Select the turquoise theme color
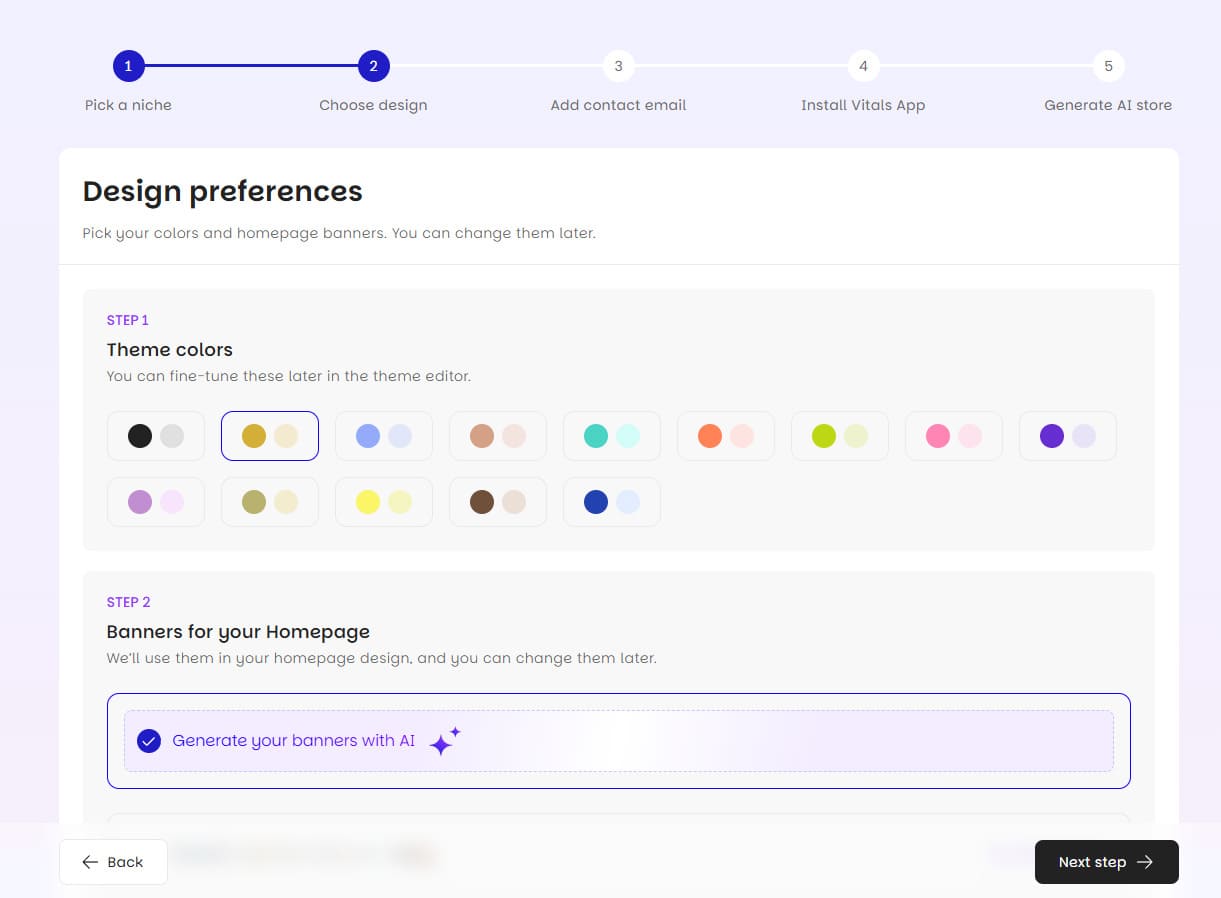The height and width of the screenshot is (898, 1221). (612, 436)
